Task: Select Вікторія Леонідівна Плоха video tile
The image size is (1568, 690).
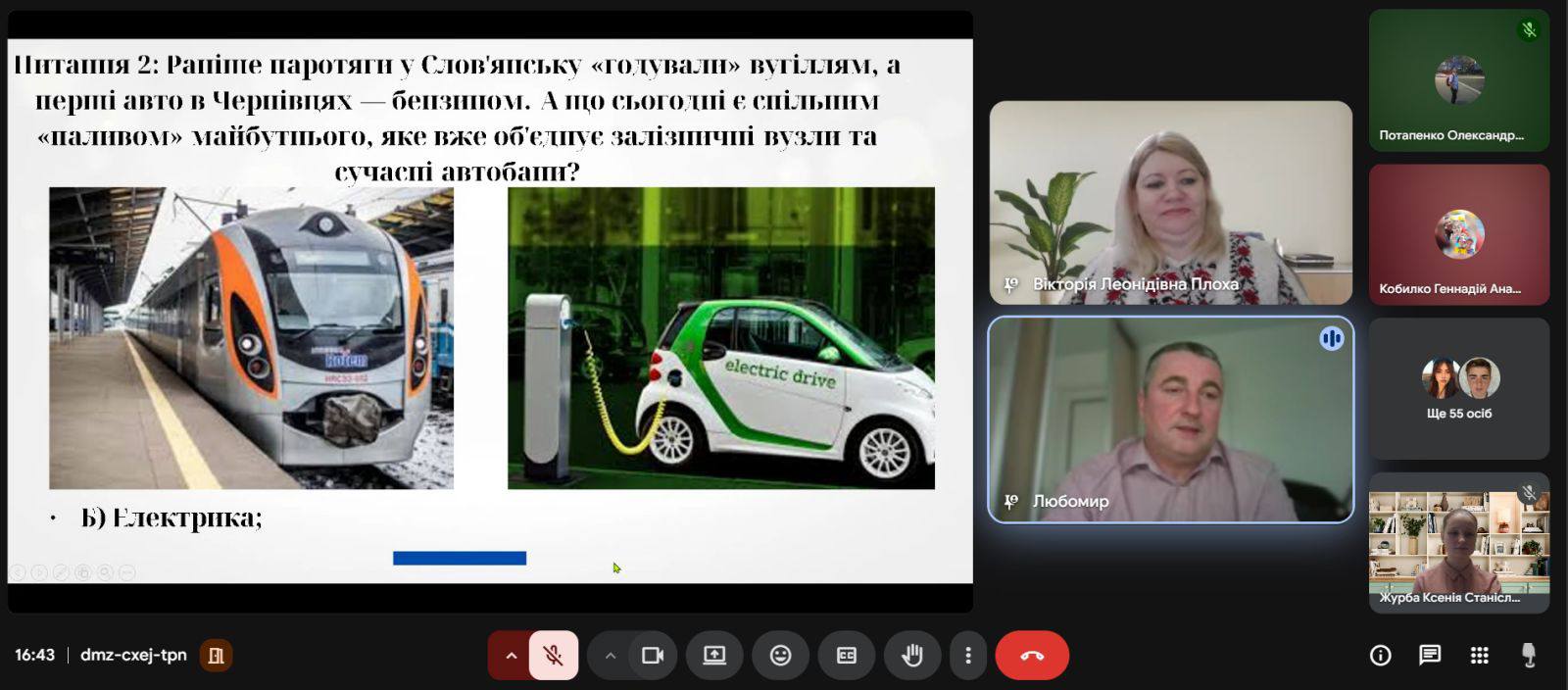Action: point(1170,202)
